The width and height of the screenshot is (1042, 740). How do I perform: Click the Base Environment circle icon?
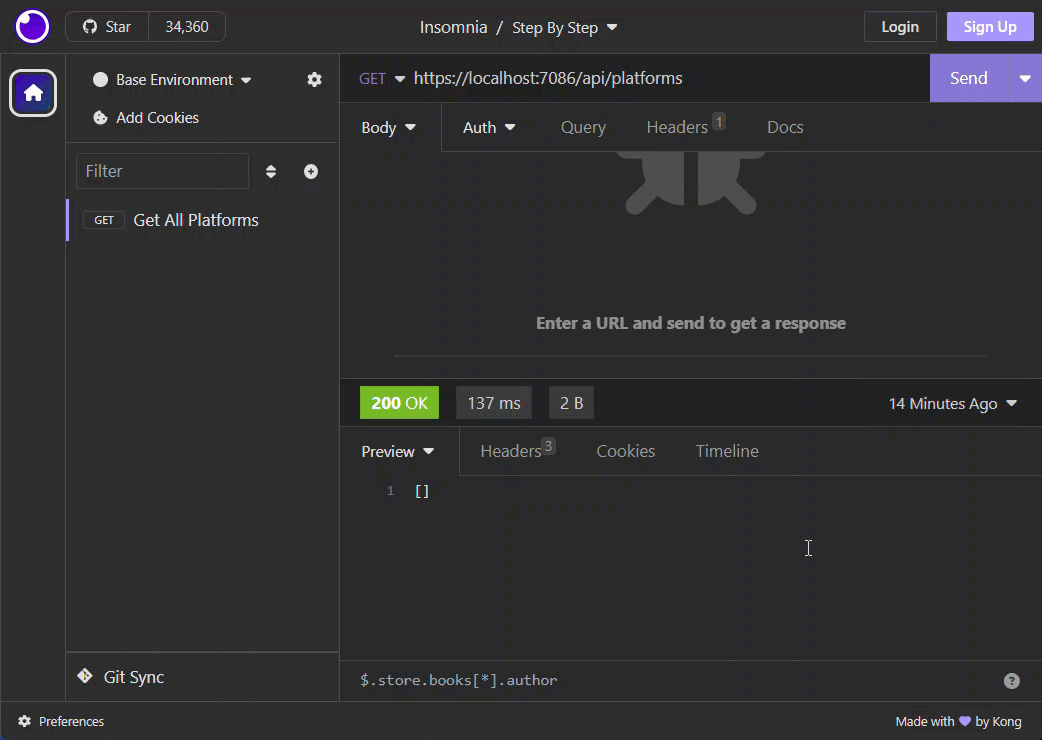(100, 80)
